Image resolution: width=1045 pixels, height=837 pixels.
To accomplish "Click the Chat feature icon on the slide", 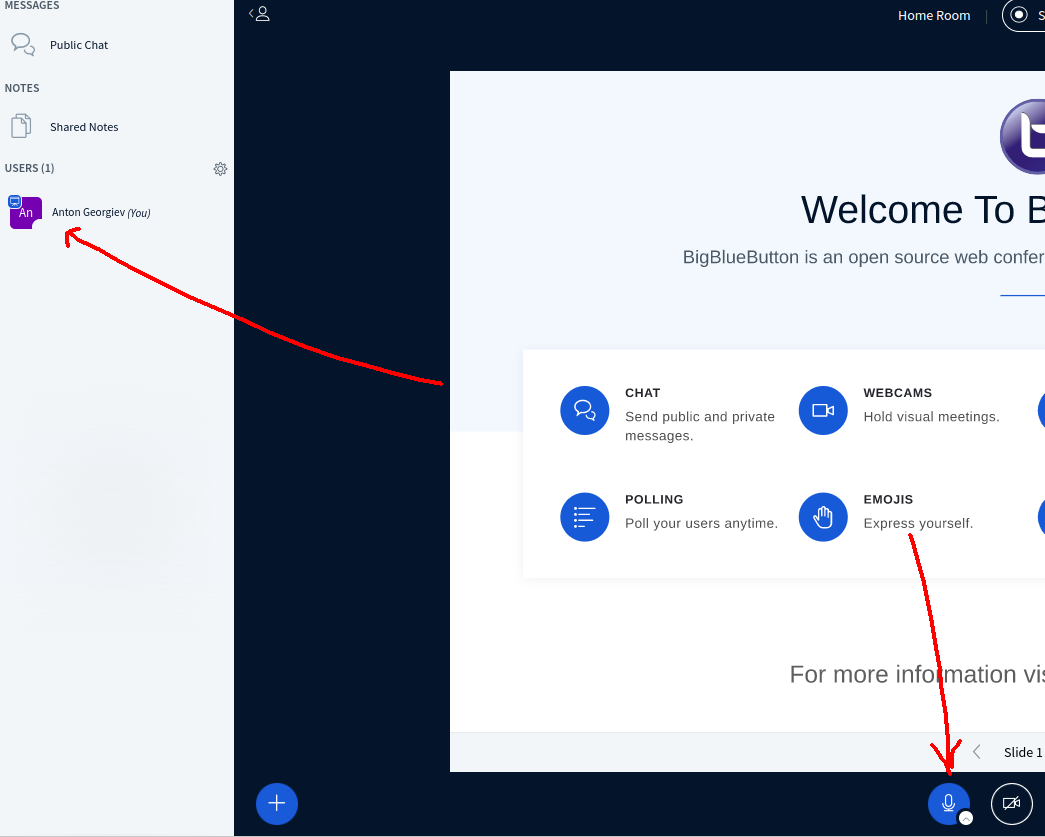I will pyautogui.click(x=584, y=410).
